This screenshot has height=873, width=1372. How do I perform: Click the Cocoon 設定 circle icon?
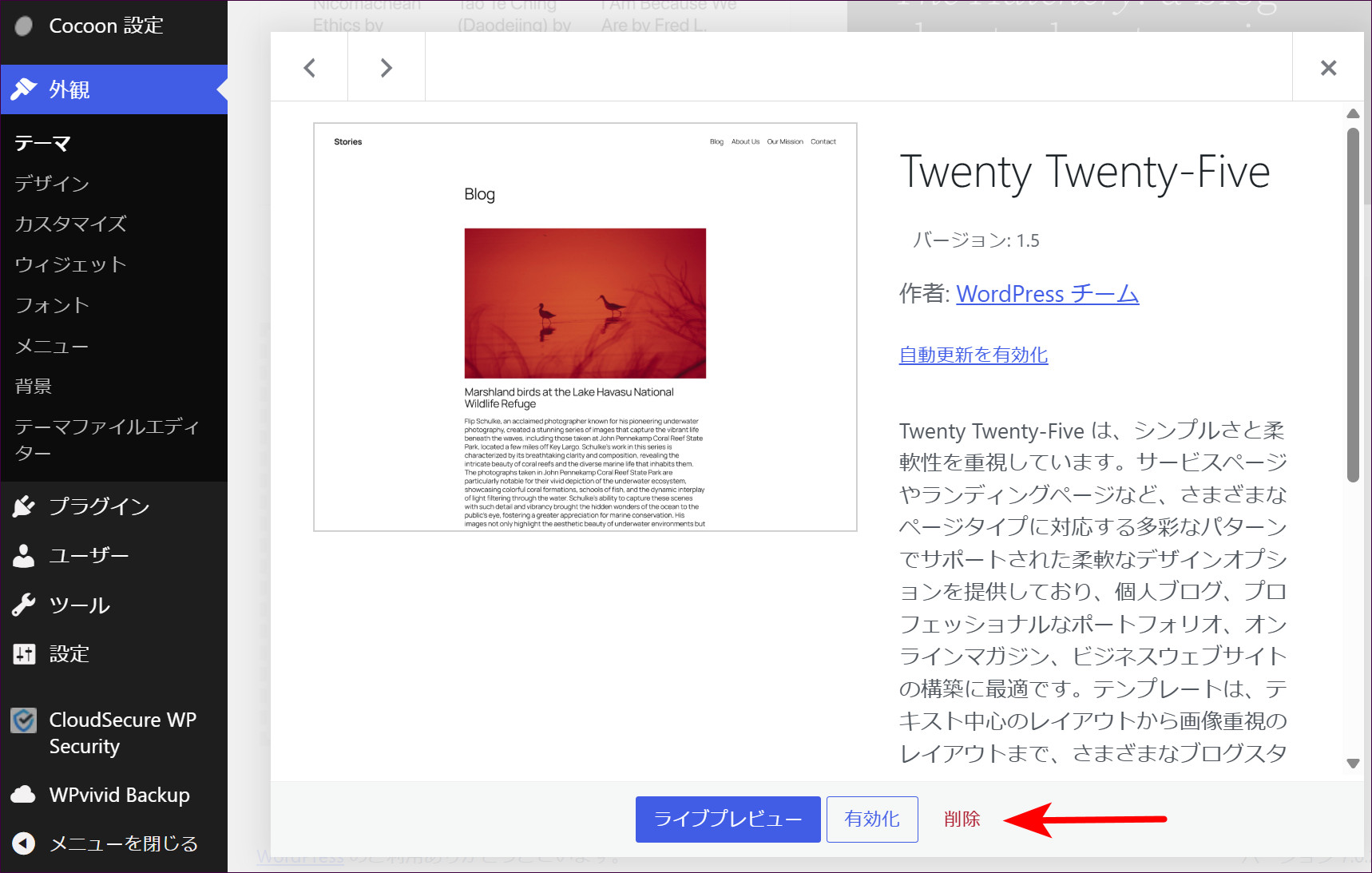pyautogui.click(x=24, y=26)
